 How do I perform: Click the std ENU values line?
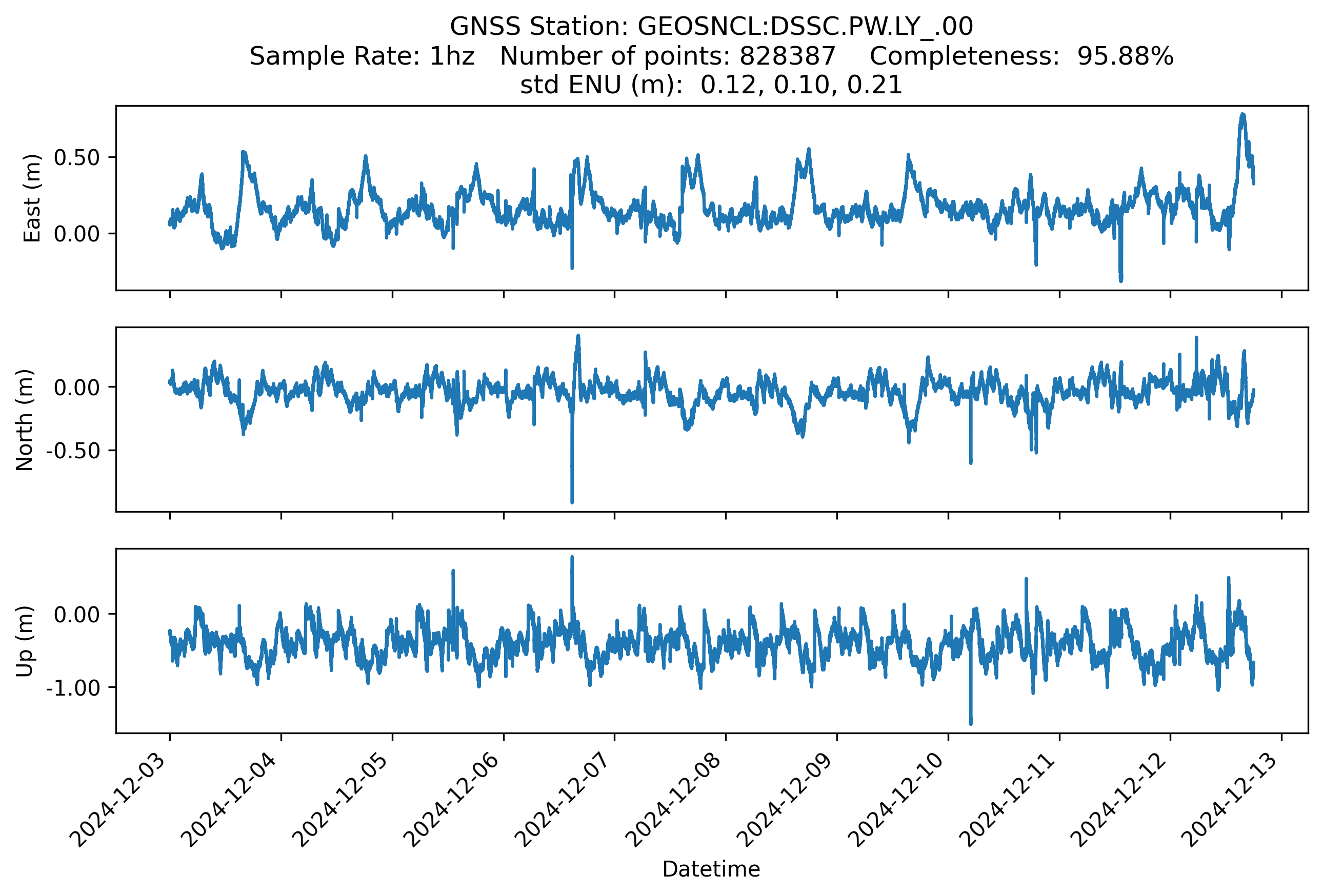point(711,85)
